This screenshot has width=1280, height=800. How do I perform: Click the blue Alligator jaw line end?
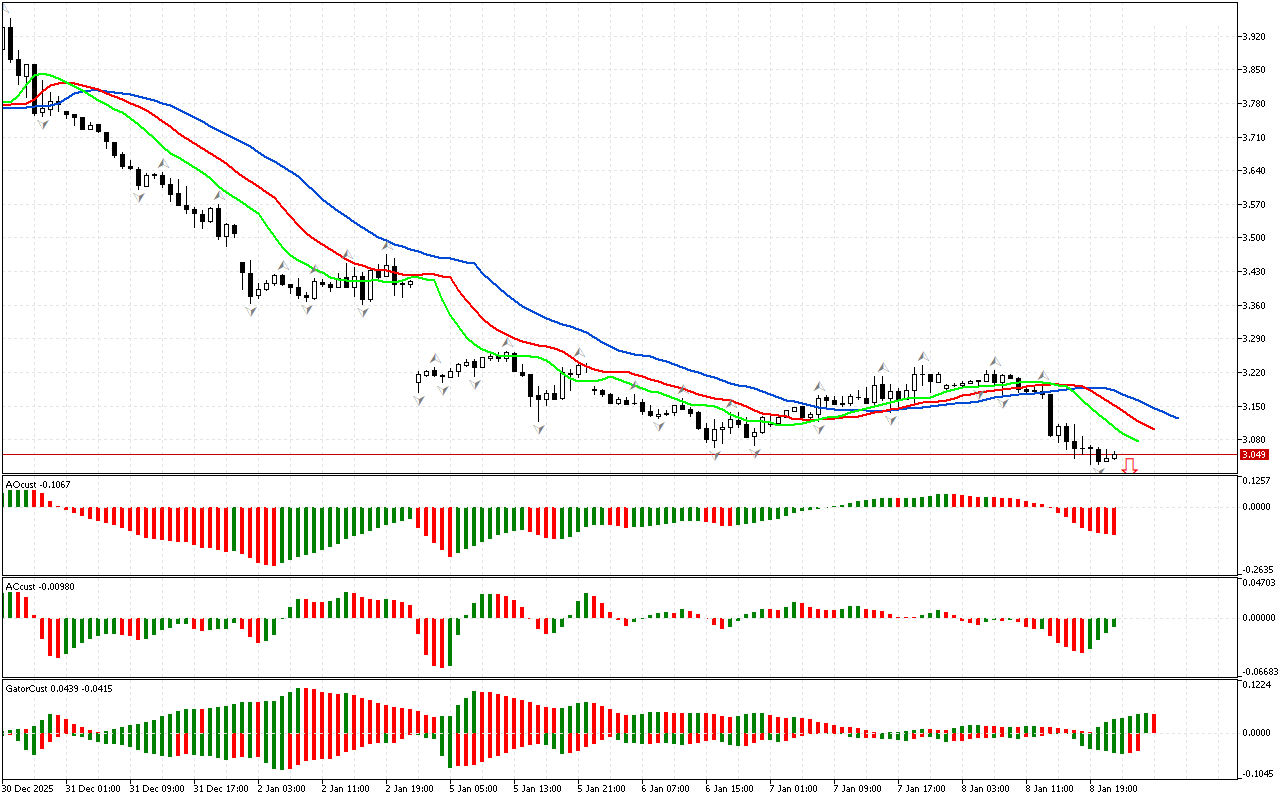pos(1176,417)
